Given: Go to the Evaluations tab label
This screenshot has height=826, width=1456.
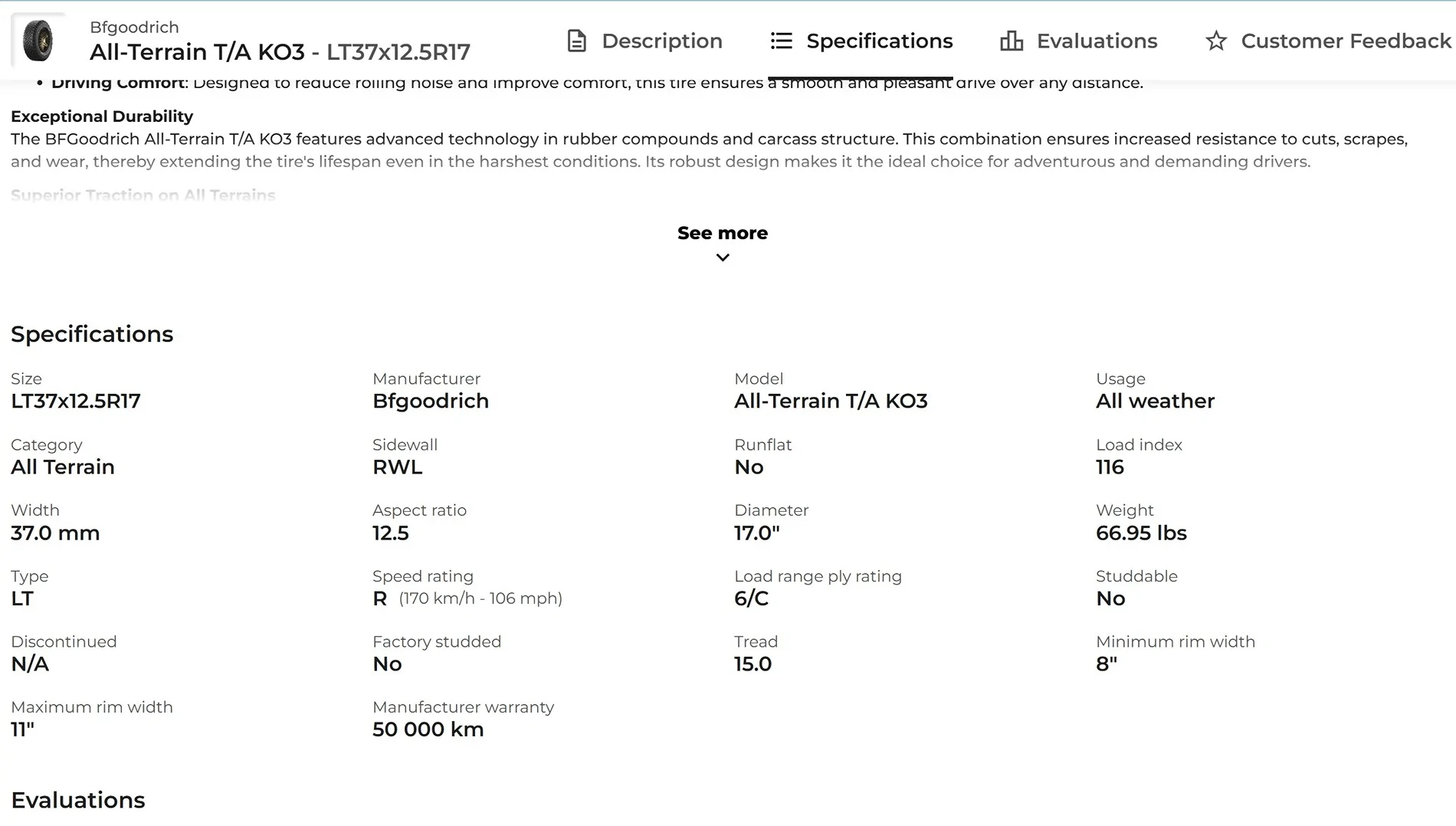Looking at the screenshot, I should click(1097, 41).
